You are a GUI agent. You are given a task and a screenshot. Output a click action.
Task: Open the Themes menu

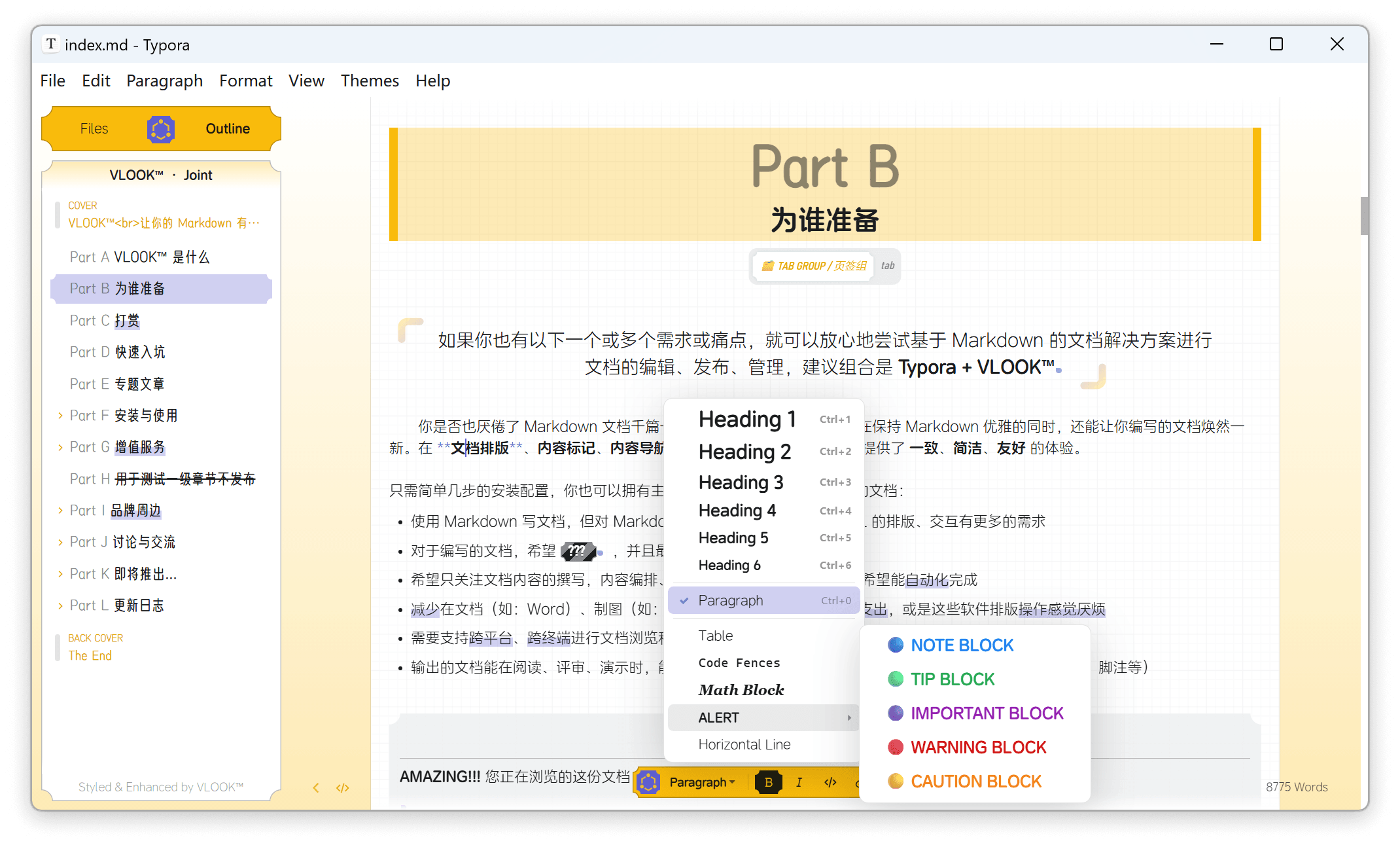coord(370,81)
